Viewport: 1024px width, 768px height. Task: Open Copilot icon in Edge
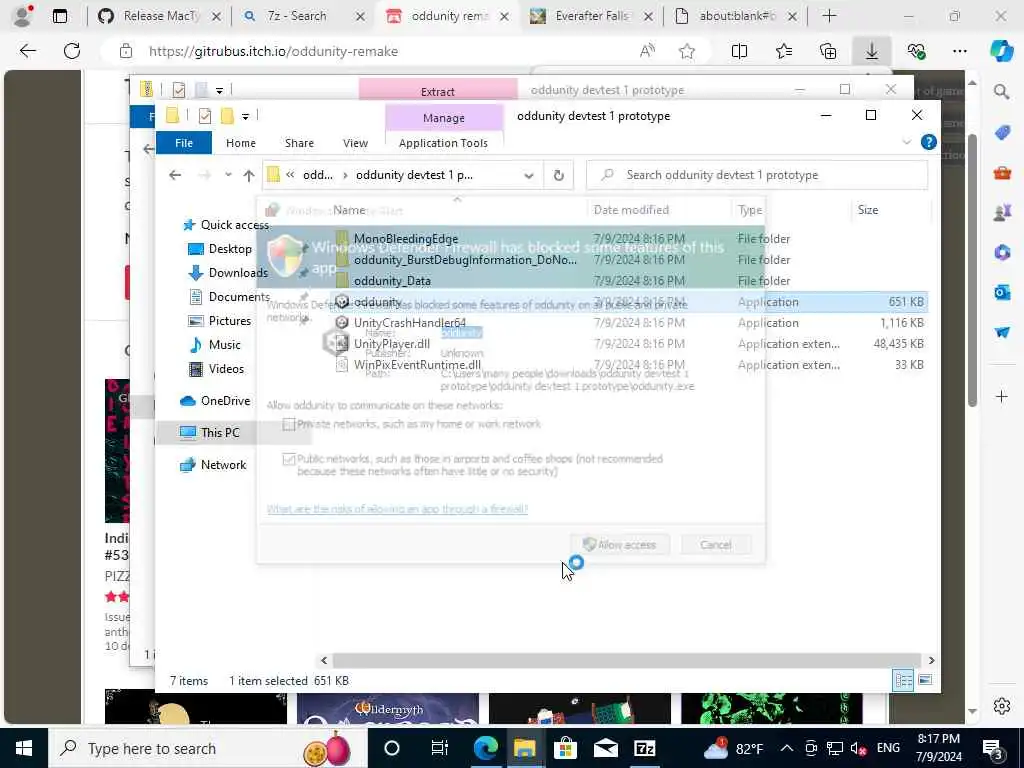(x=1001, y=51)
